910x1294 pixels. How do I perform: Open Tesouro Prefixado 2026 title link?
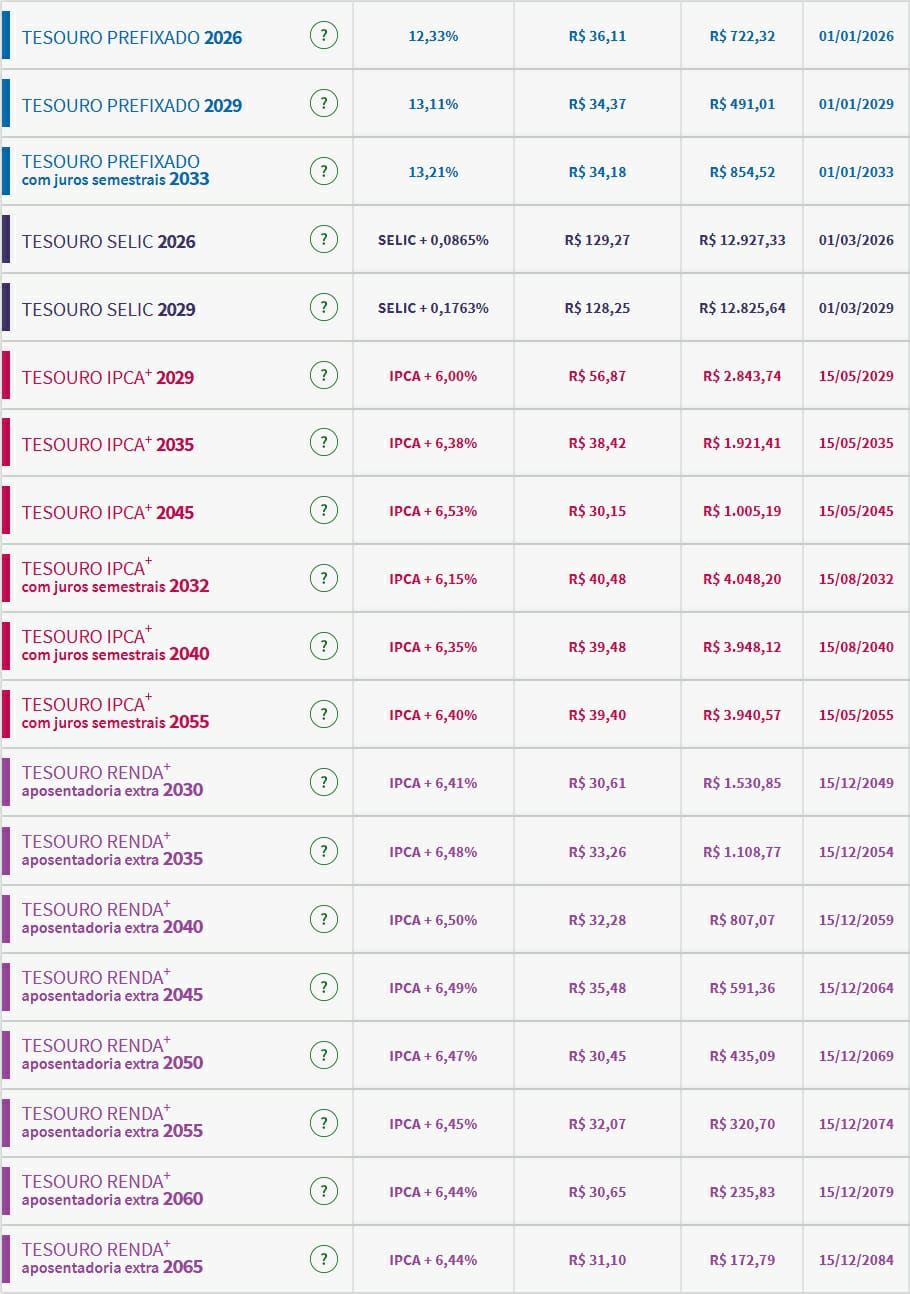point(132,38)
